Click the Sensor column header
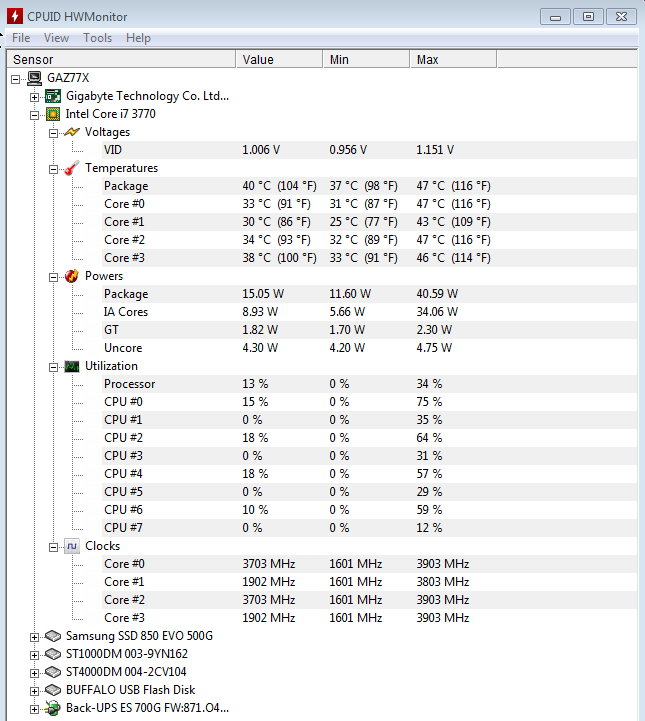Screen dimensions: 645x721 (121, 59)
